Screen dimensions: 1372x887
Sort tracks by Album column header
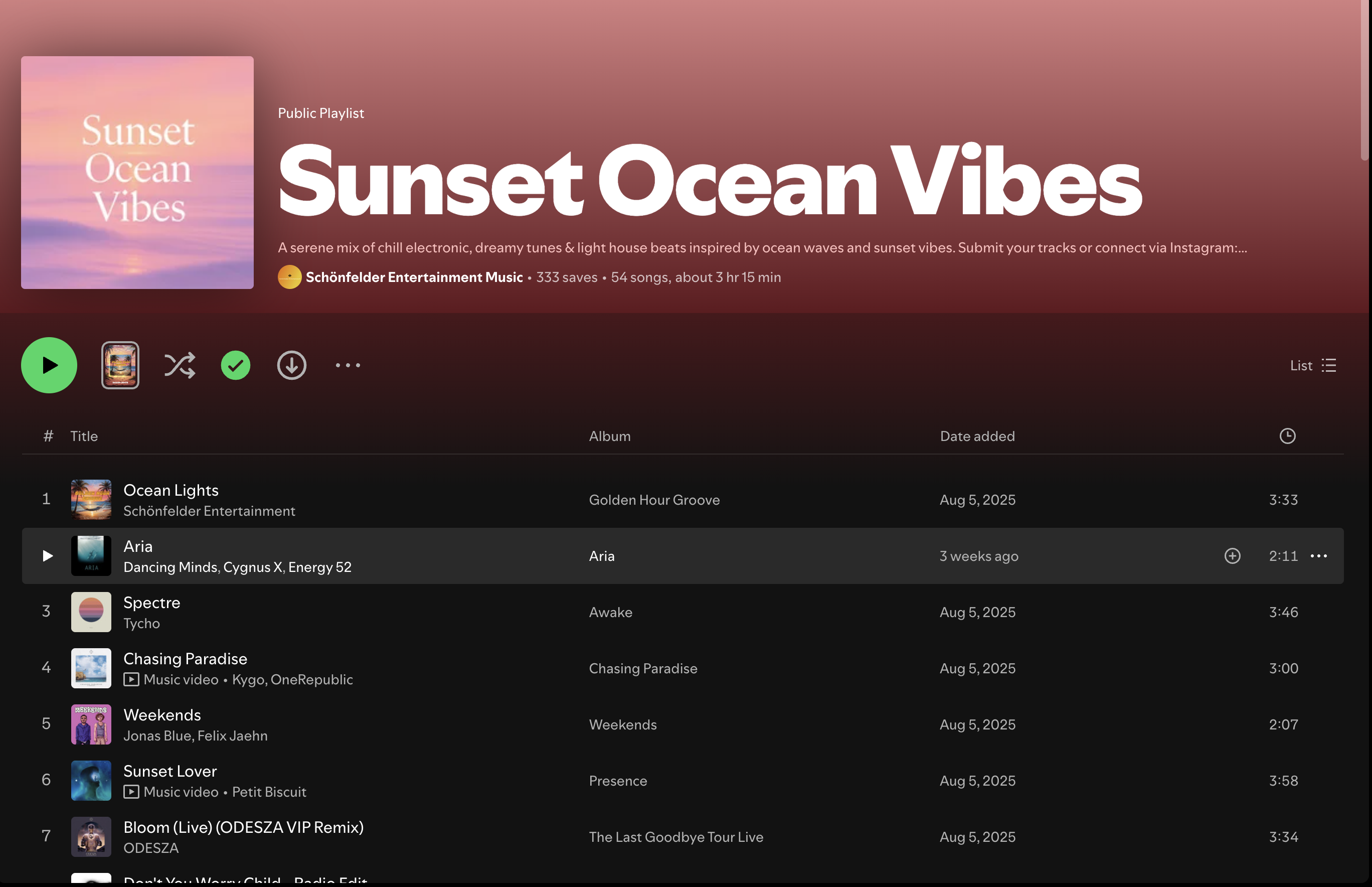pos(610,436)
